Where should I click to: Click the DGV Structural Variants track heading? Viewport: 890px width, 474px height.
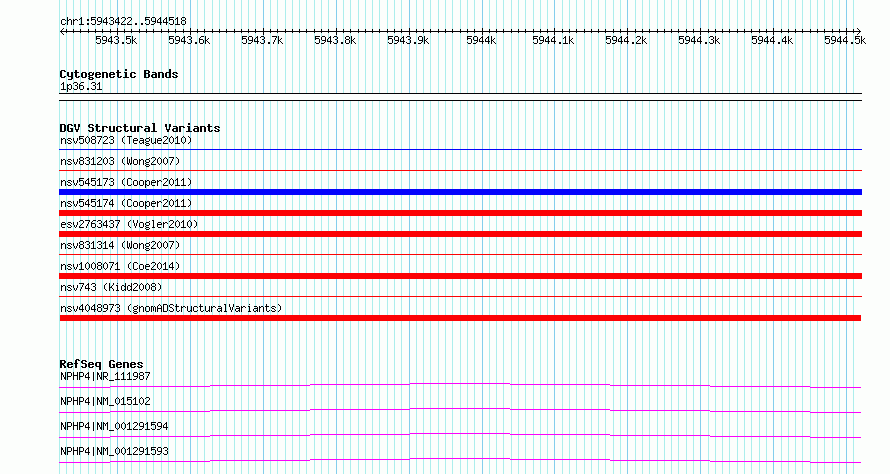tap(140, 128)
